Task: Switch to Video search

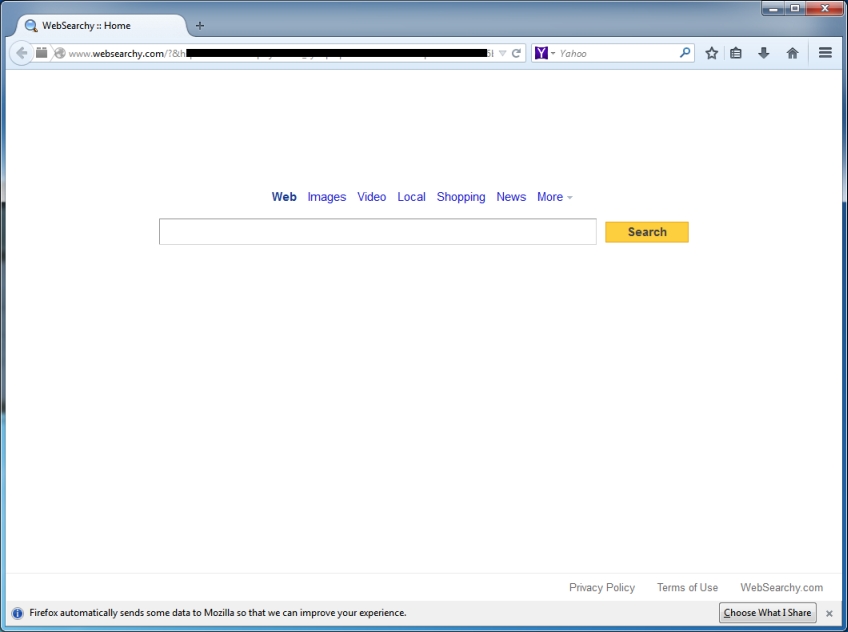Action: [372, 197]
